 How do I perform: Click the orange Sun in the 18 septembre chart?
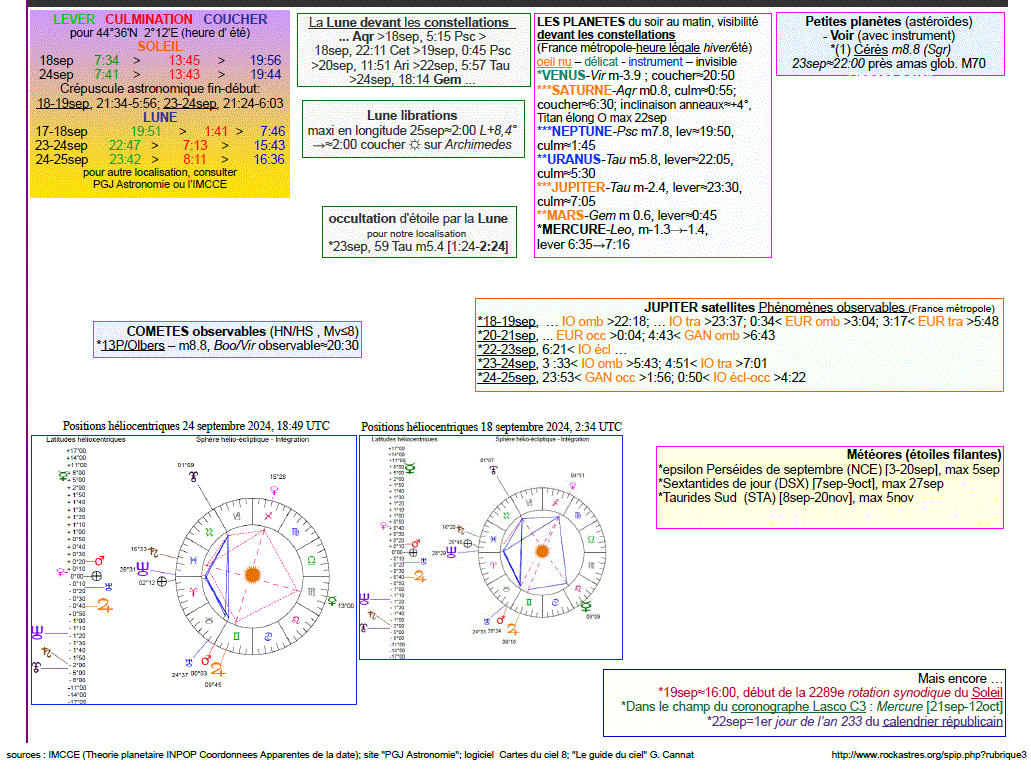click(x=542, y=550)
